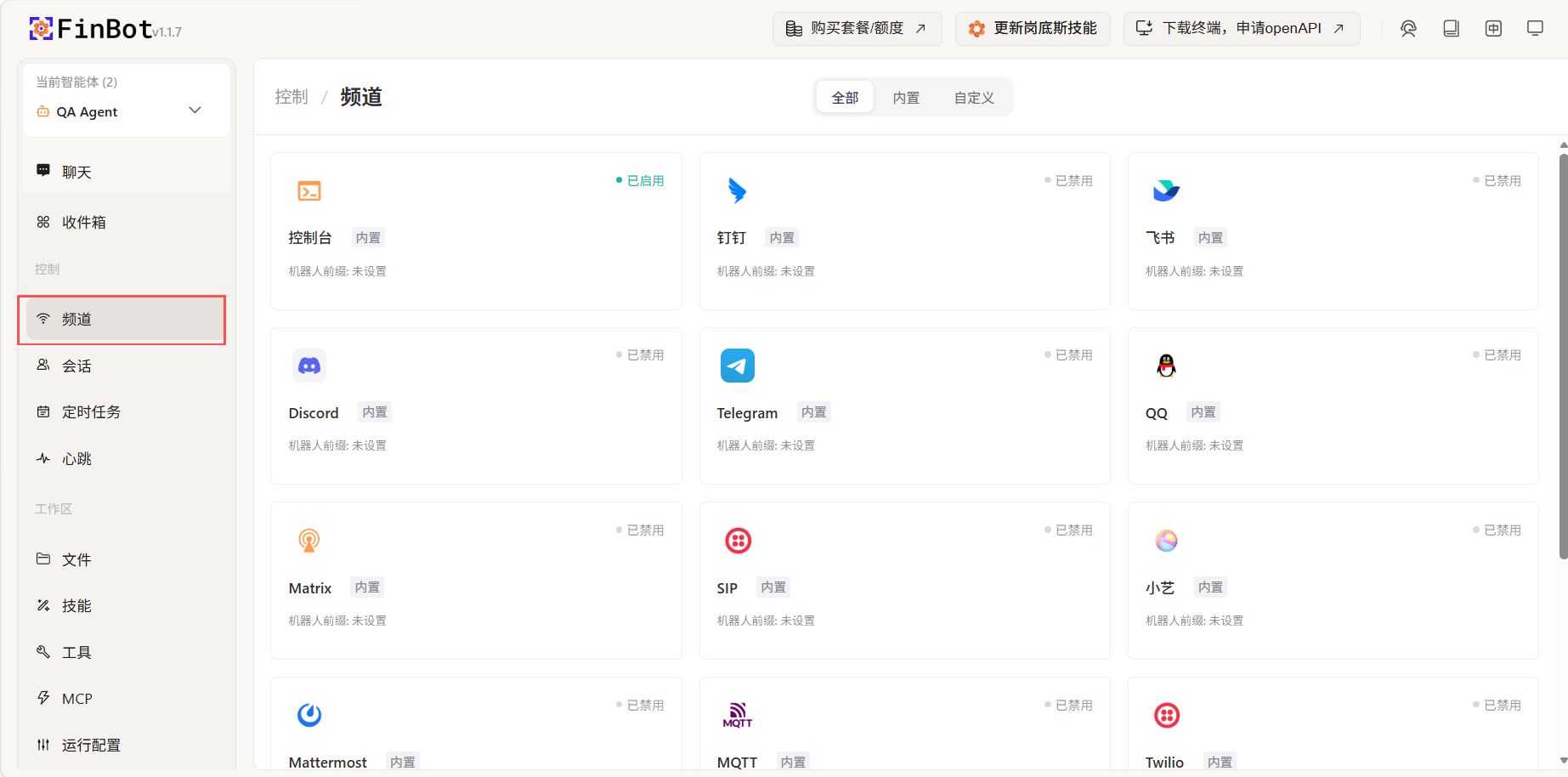
Task: Click the 已禁用 status on Telegram card
Action: [x=1068, y=354]
